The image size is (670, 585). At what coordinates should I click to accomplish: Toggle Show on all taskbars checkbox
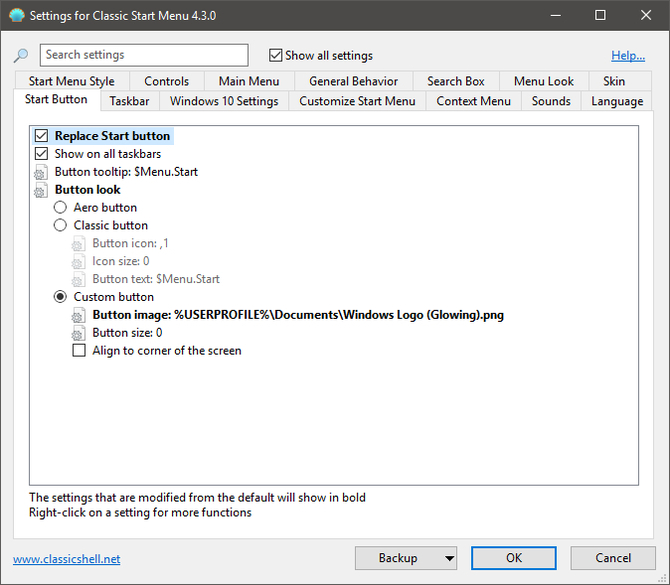pyautogui.click(x=41, y=154)
